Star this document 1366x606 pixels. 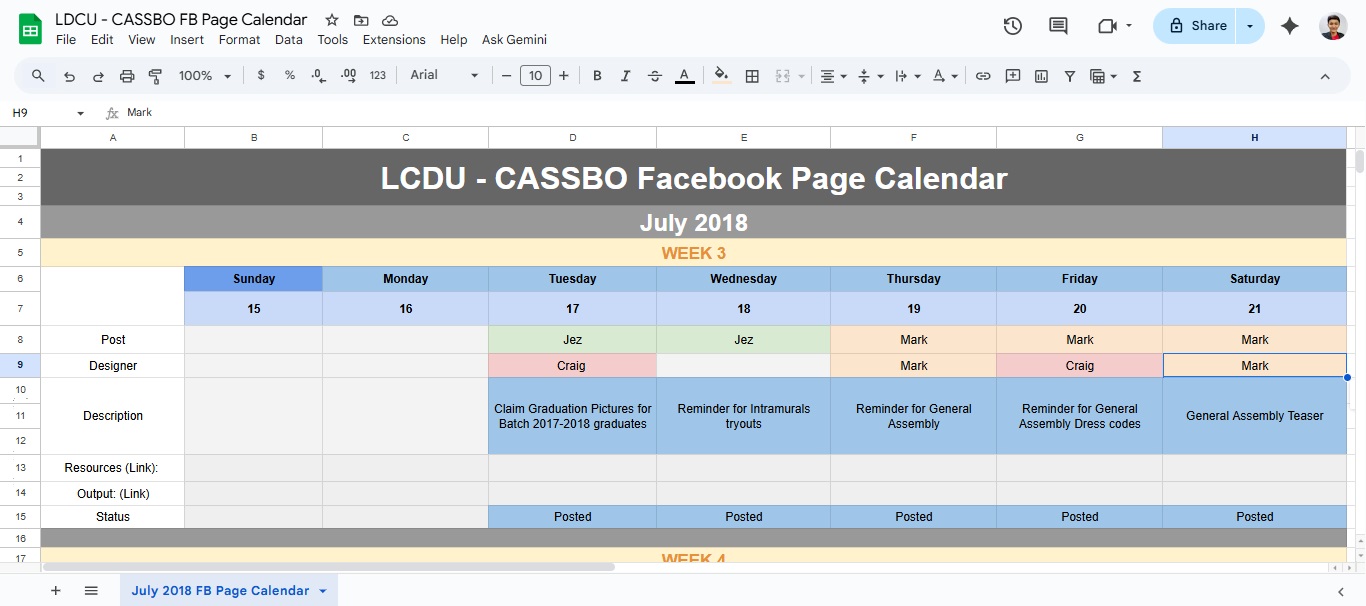[x=332, y=20]
